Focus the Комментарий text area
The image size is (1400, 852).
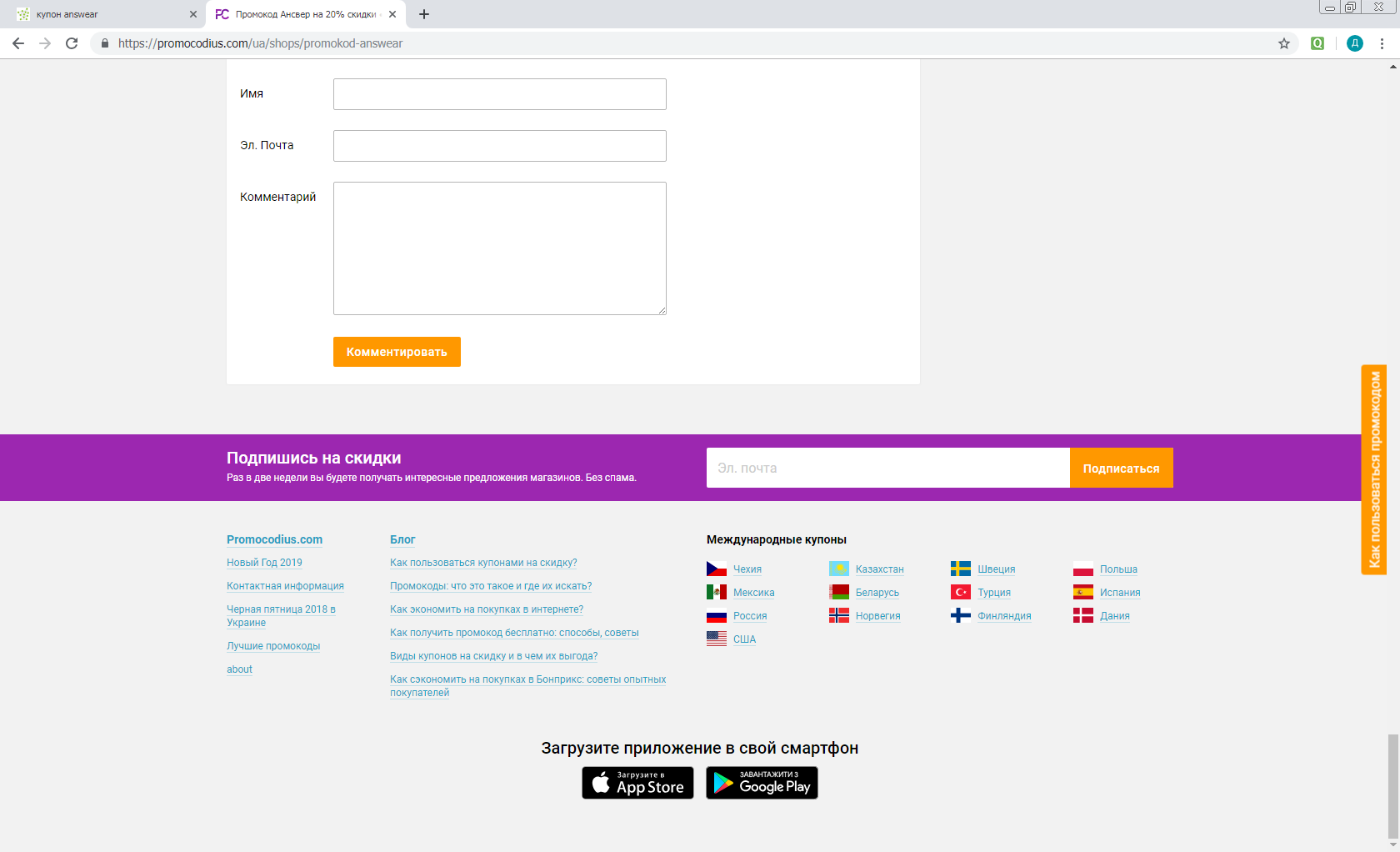[500, 248]
